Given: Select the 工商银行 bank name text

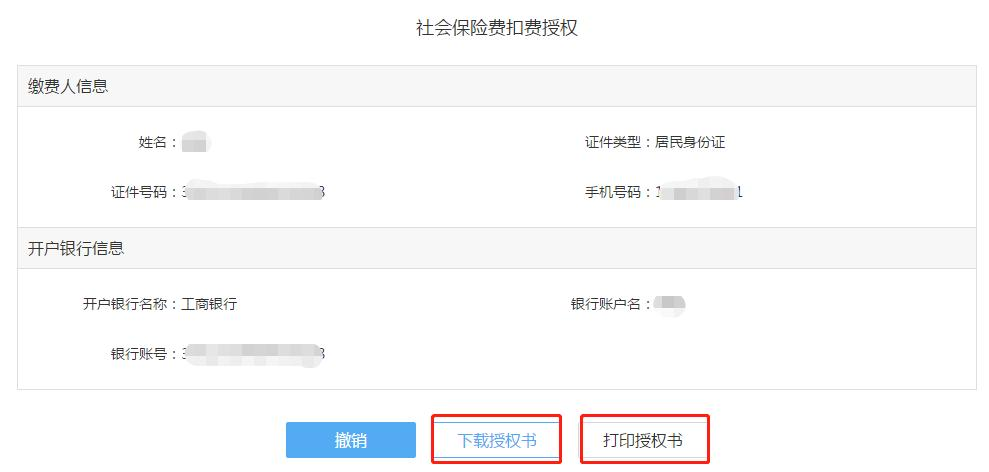Looking at the screenshot, I should point(209,304).
